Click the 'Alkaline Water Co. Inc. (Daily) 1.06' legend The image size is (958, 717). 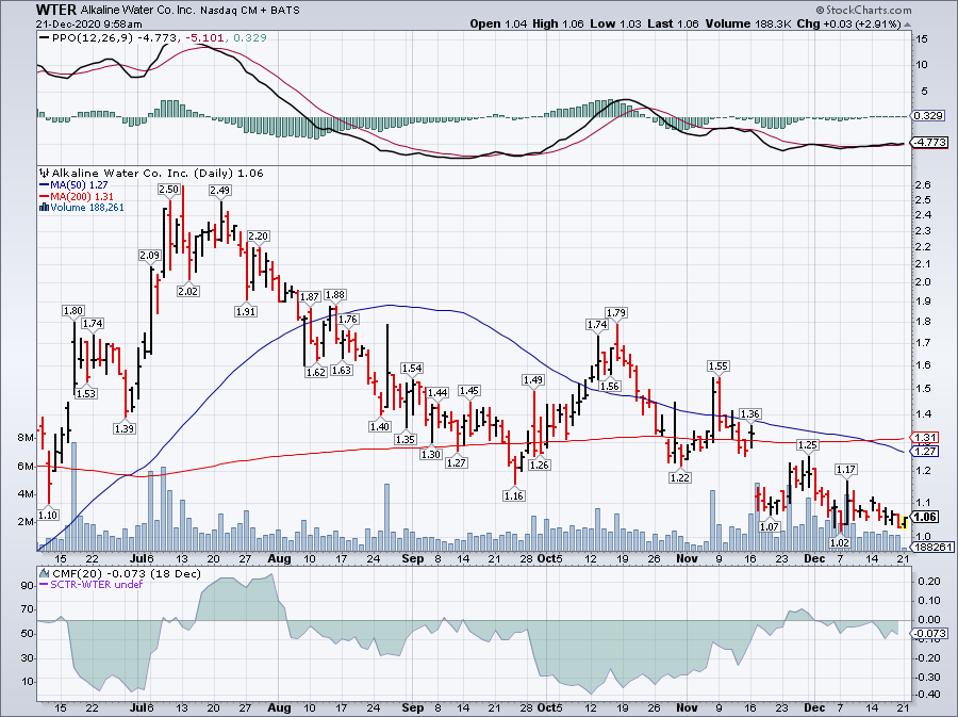tap(152, 173)
